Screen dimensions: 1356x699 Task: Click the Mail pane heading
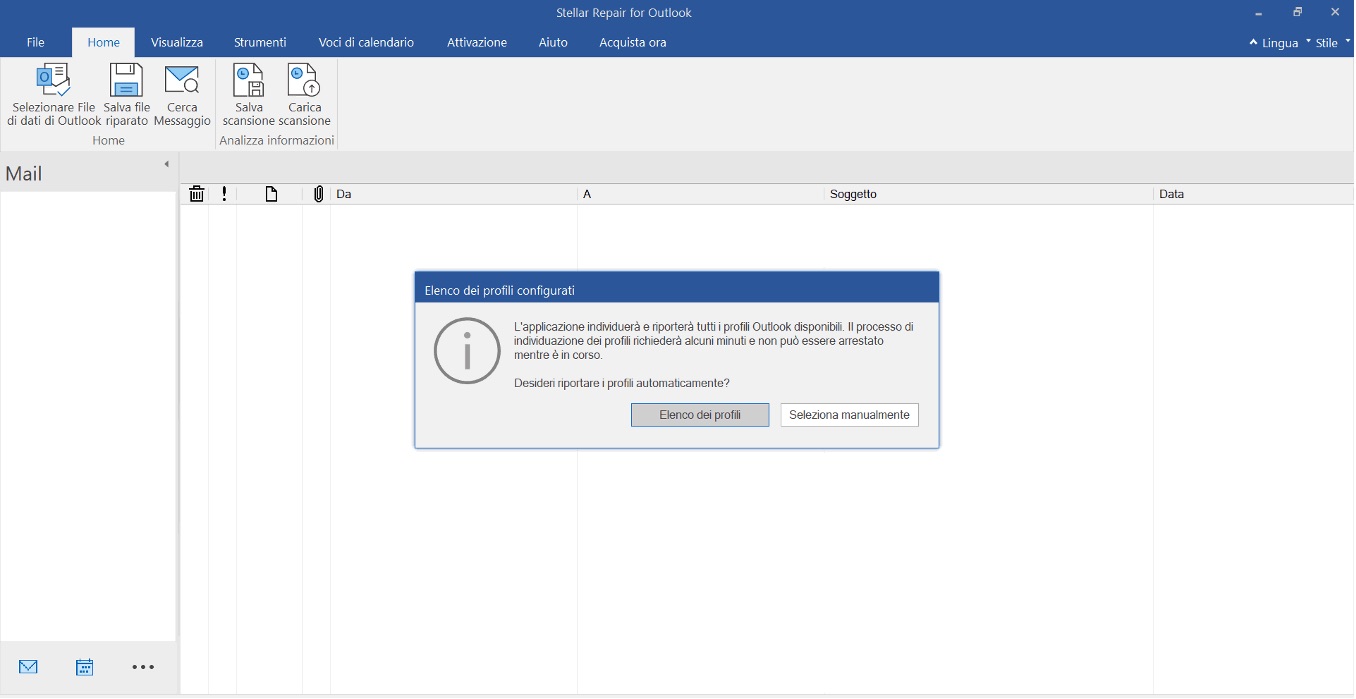(x=24, y=174)
